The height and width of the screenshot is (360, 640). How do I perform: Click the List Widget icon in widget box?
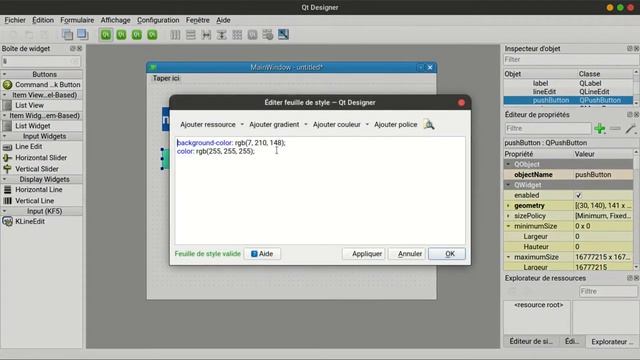click(7, 126)
